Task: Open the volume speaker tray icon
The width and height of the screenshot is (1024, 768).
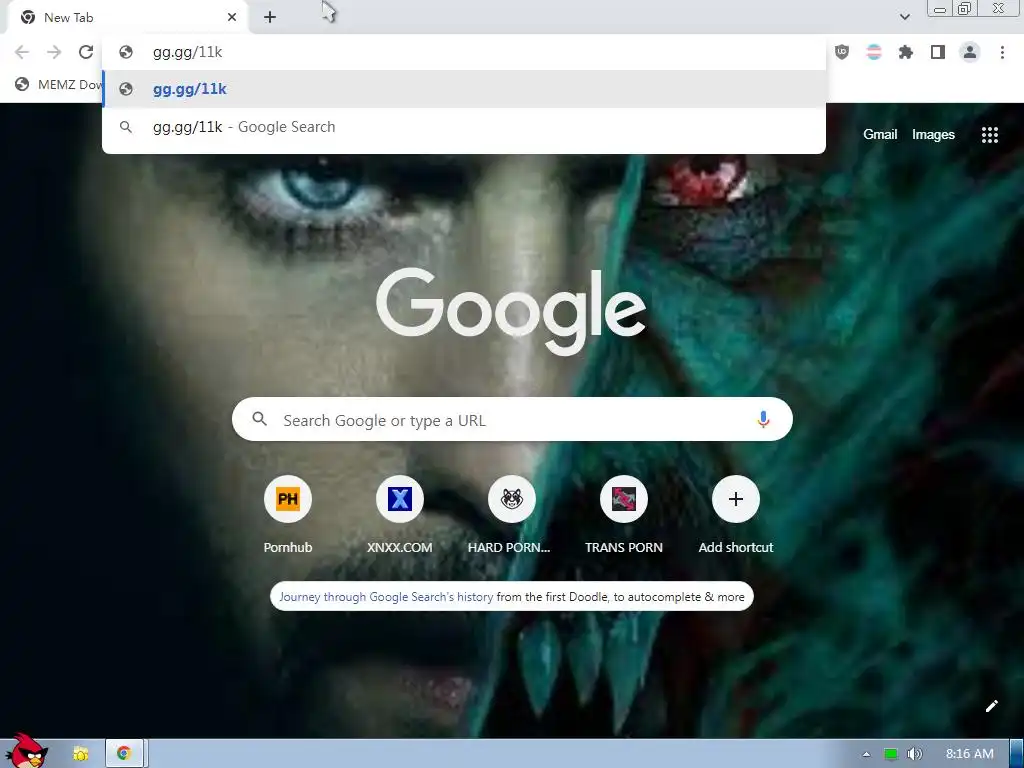Action: point(915,754)
